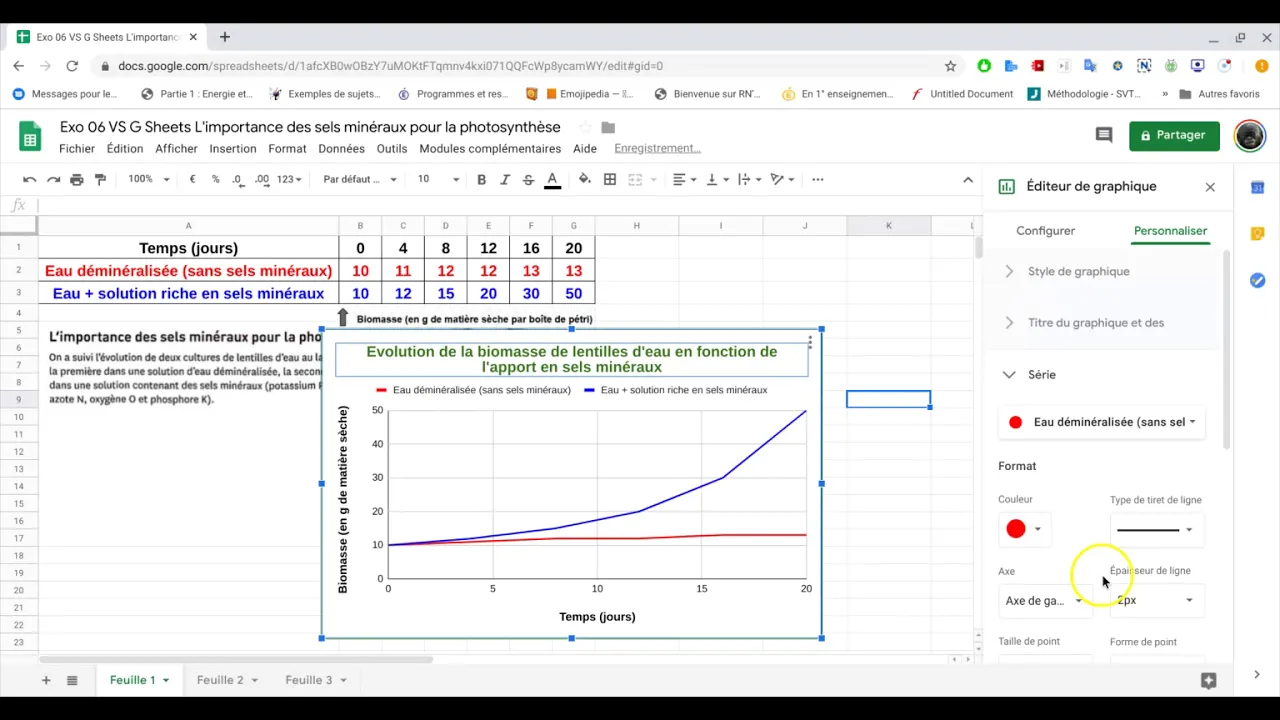The image size is (1280, 720).
Task: Open the Autres favoris bookmarks folder
Action: [x=1219, y=94]
